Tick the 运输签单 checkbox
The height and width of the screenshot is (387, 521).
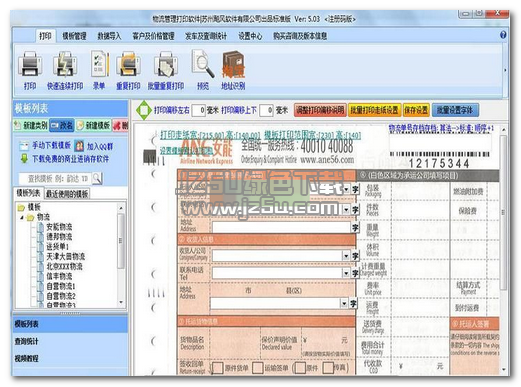[x=258, y=368]
